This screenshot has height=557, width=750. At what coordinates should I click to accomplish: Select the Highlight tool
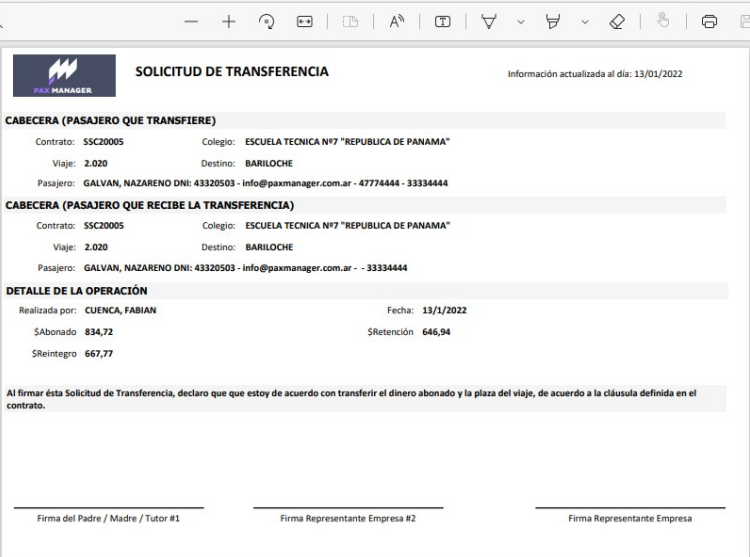click(552, 22)
